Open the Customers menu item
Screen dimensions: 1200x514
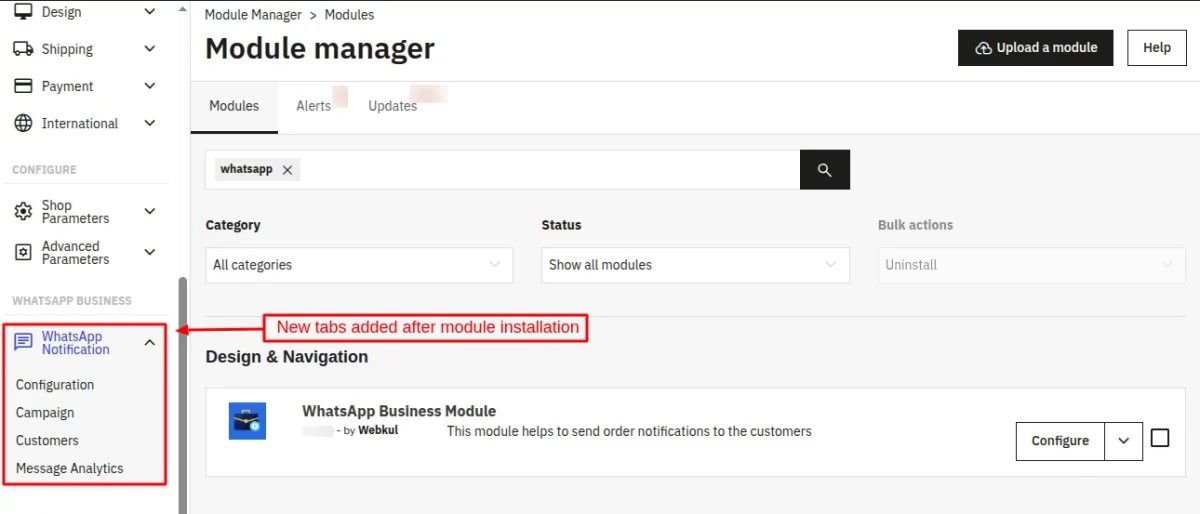(x=47, y=441)
